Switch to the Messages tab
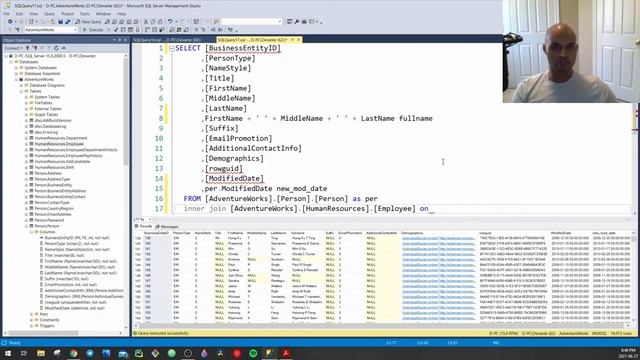Screen dimensions: 640x360 point(167,227)
